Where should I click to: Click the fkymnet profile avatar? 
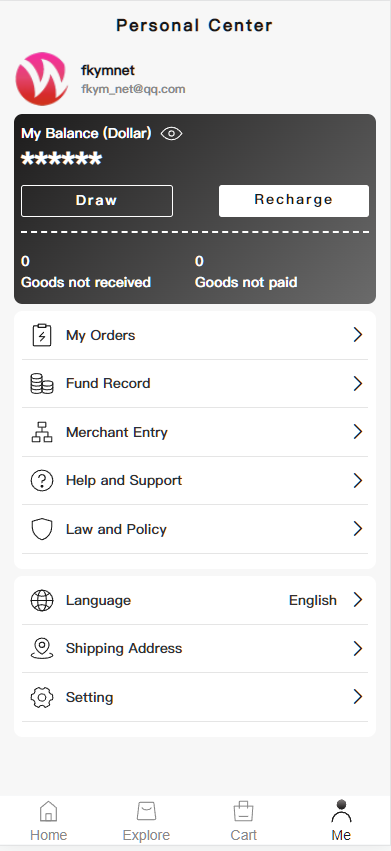click(42, 79)
